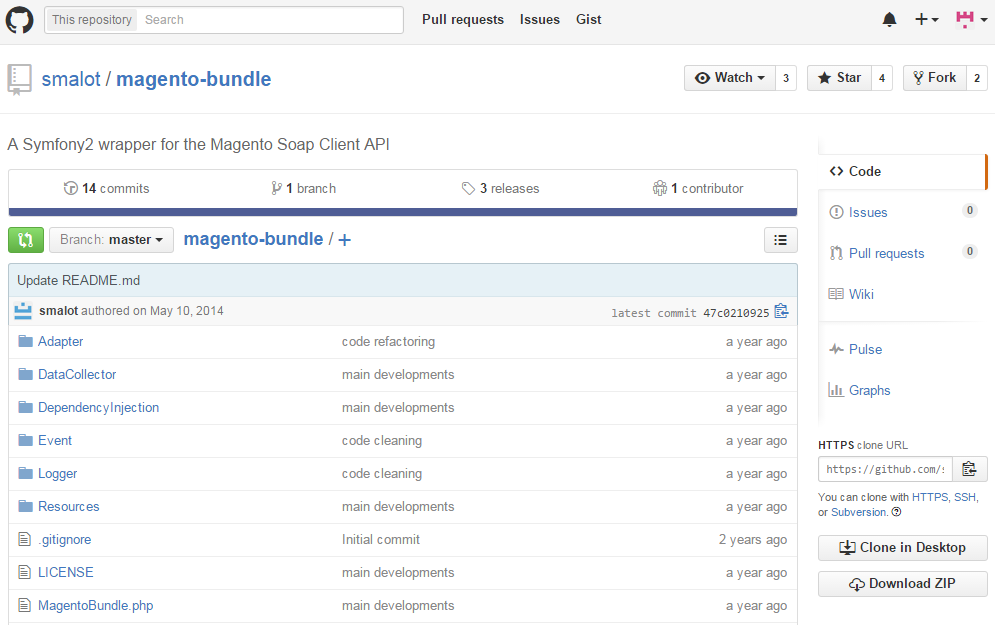Click the green compare branches icon
The width and height of the screenshot is (995, 625).
[26, 240]
